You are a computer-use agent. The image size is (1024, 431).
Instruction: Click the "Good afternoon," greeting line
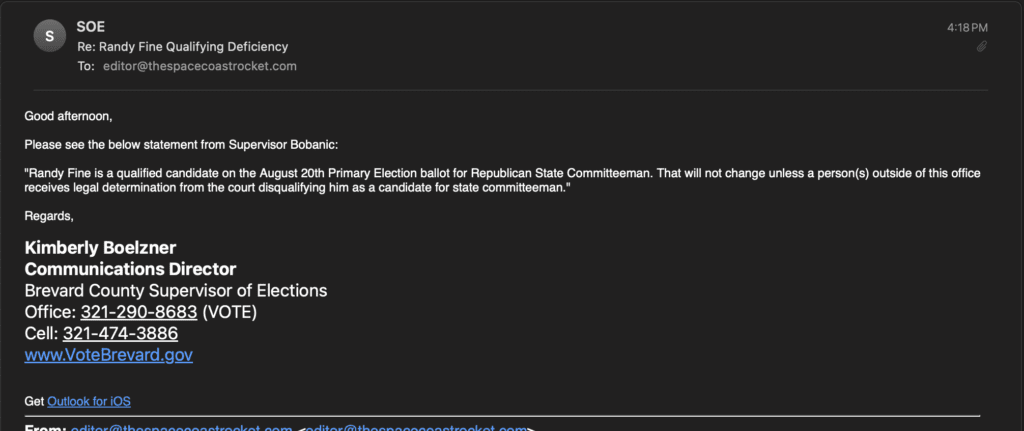(69, 116)
